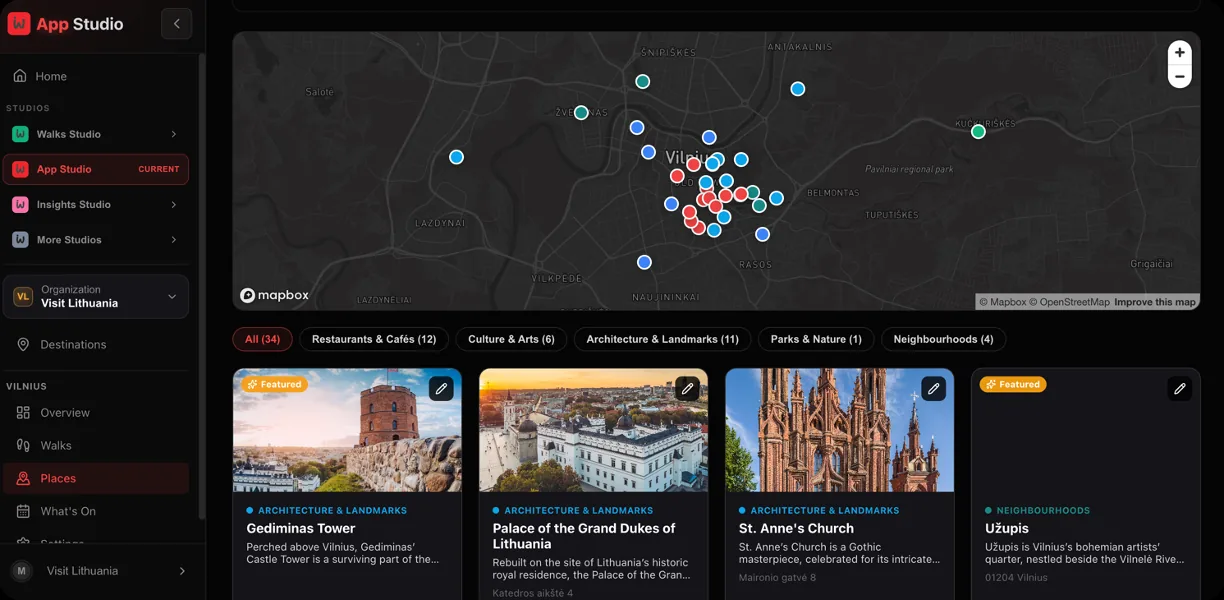
Task: Go to Walks page
Action: click(x=96, y=445)
